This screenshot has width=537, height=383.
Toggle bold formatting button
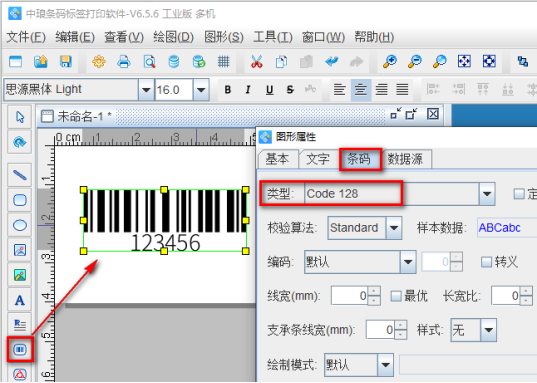click(x=228, y=90)
